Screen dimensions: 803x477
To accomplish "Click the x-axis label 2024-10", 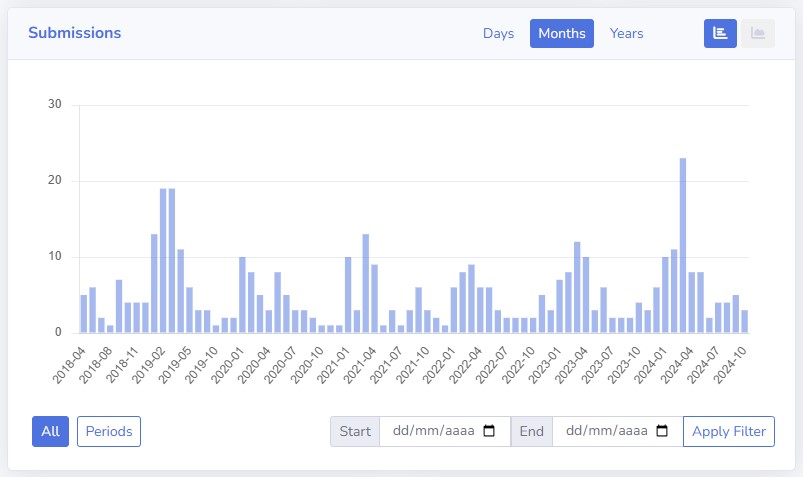I will pos(730,365).
